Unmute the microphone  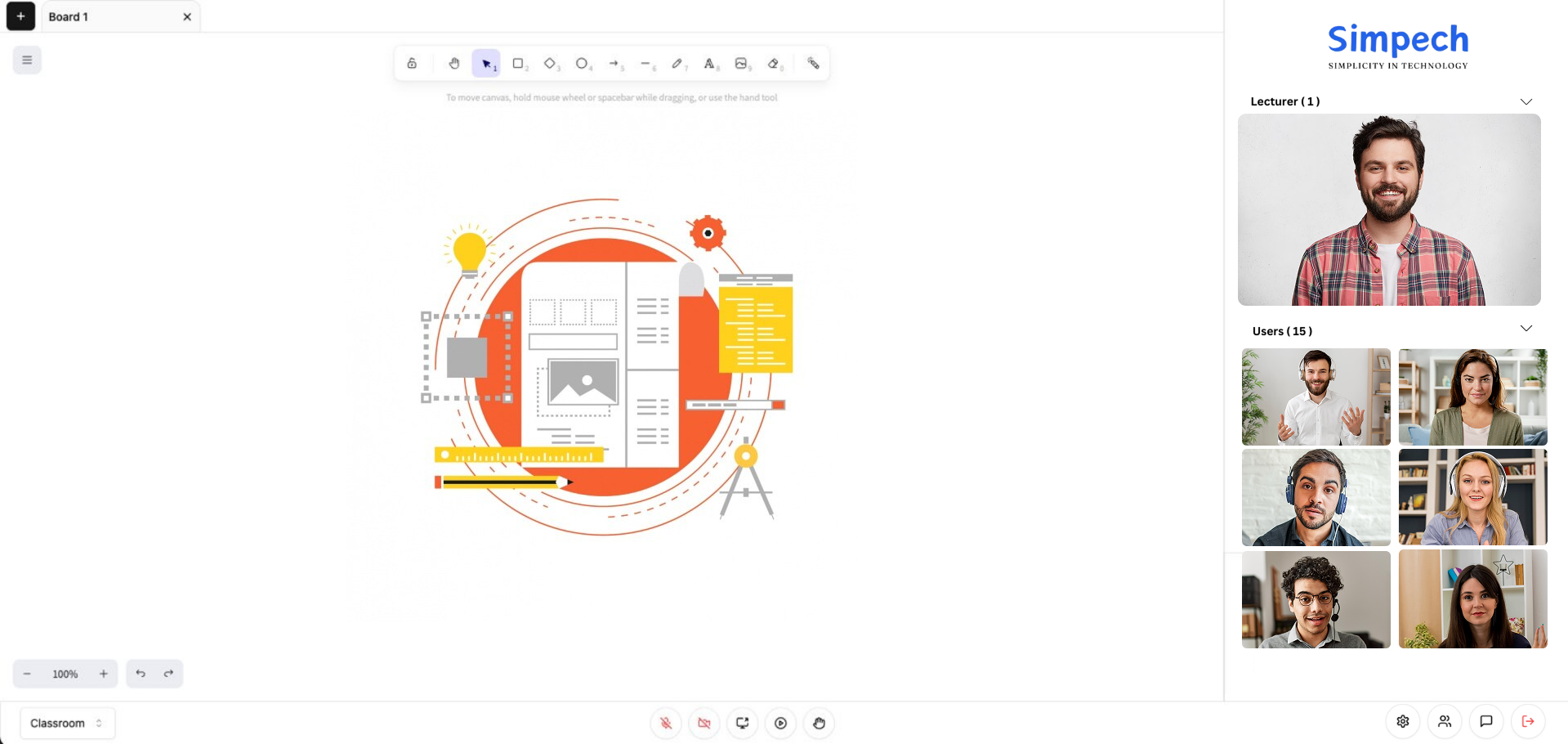pos(666,723)
